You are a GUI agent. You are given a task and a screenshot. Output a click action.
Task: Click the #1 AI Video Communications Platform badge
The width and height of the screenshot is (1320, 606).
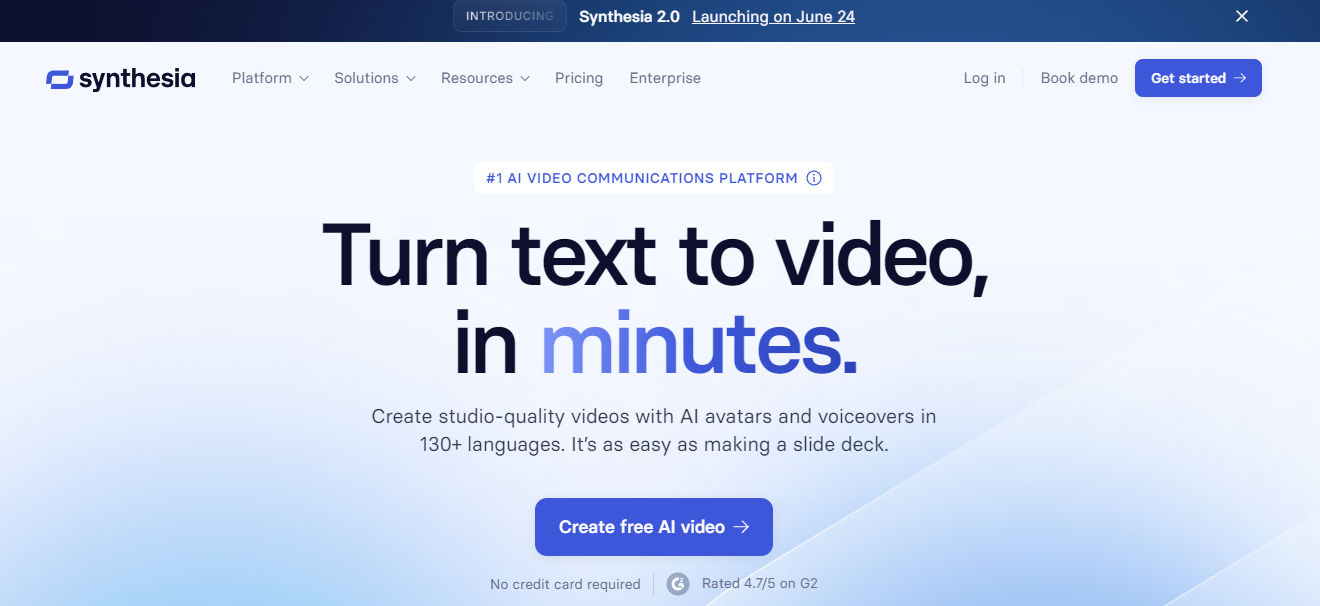click(x=654, y=178)
